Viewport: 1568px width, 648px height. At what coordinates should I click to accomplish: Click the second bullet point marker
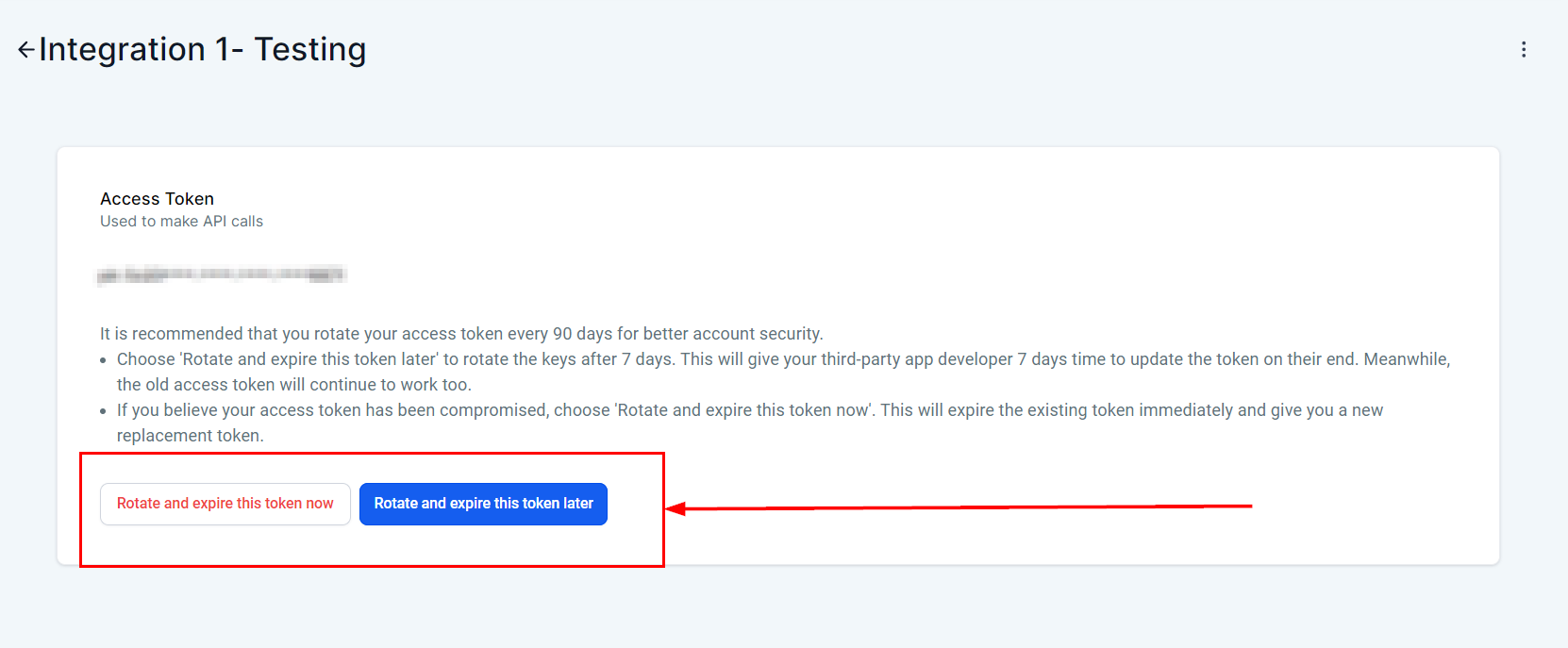[x=104, y=411]
